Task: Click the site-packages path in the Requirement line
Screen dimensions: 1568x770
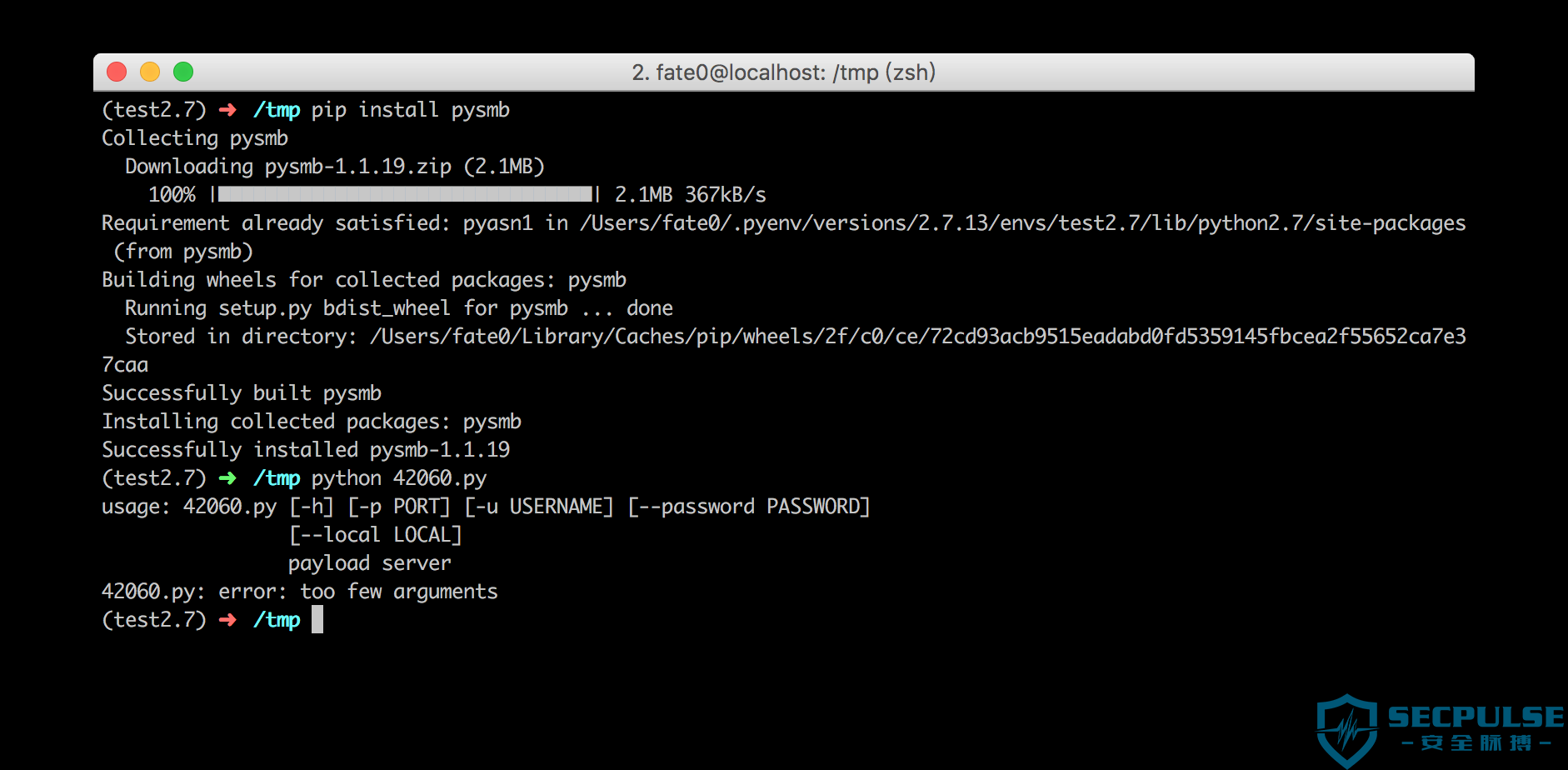Action: tap(1022, 223)
